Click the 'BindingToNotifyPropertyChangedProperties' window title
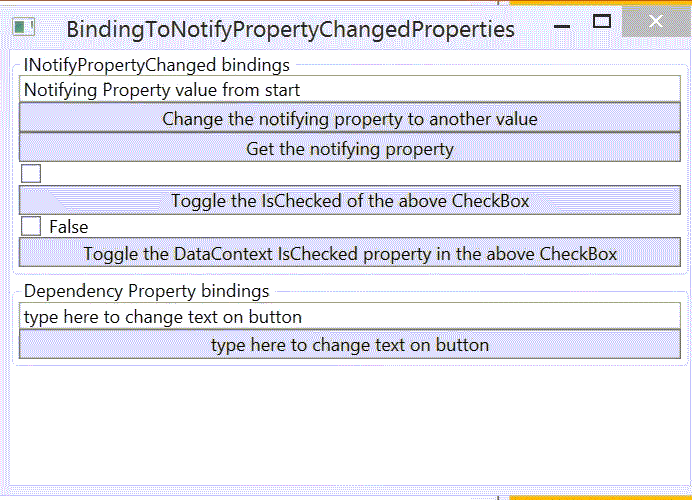This screenshot has width=692, height=500. point(290,30)
